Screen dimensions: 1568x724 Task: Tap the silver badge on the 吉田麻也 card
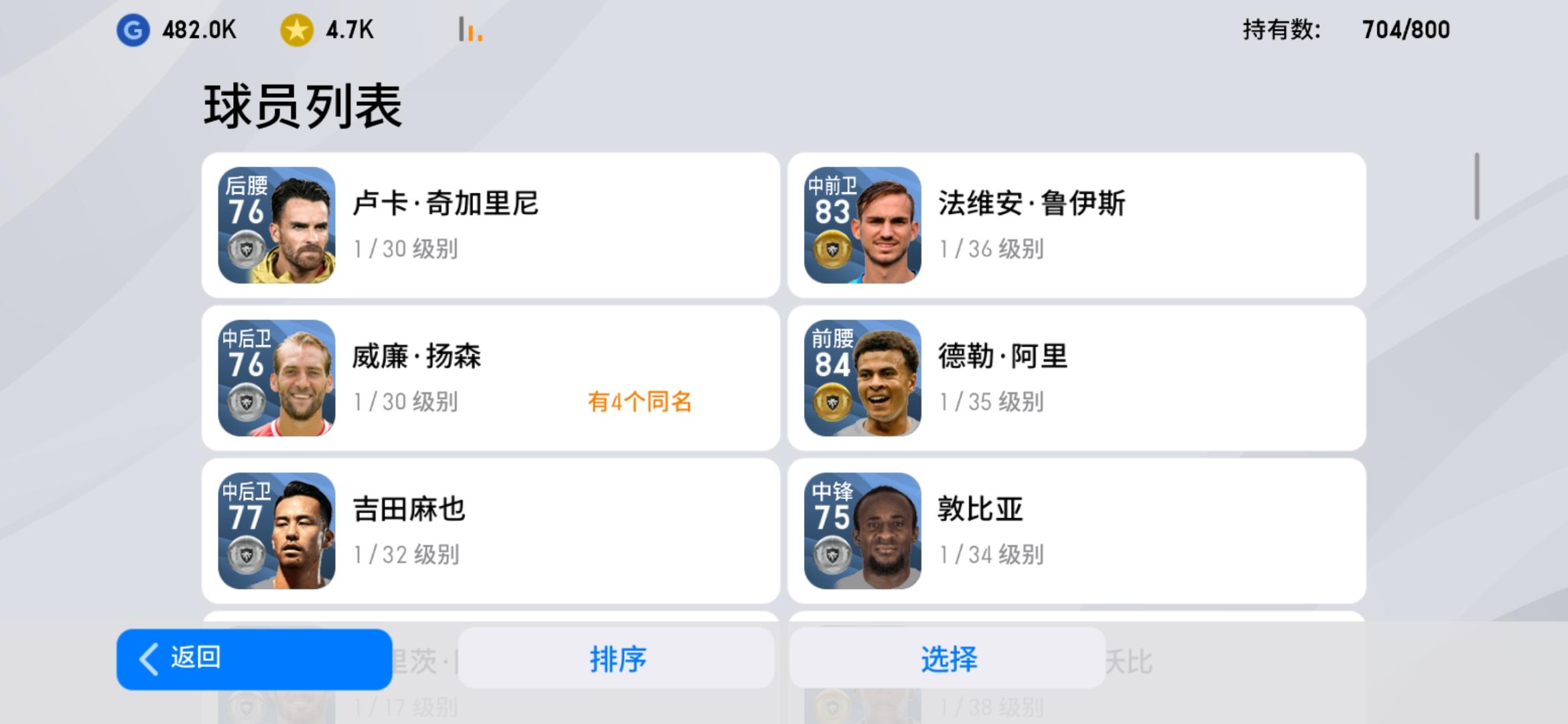246,556
